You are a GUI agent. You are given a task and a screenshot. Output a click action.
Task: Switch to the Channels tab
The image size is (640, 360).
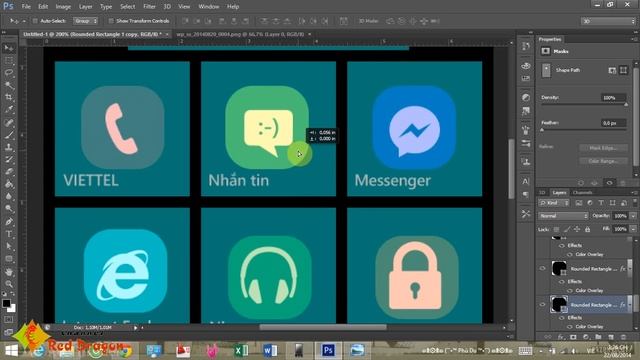pyautogui.click(x=582, y=193)
